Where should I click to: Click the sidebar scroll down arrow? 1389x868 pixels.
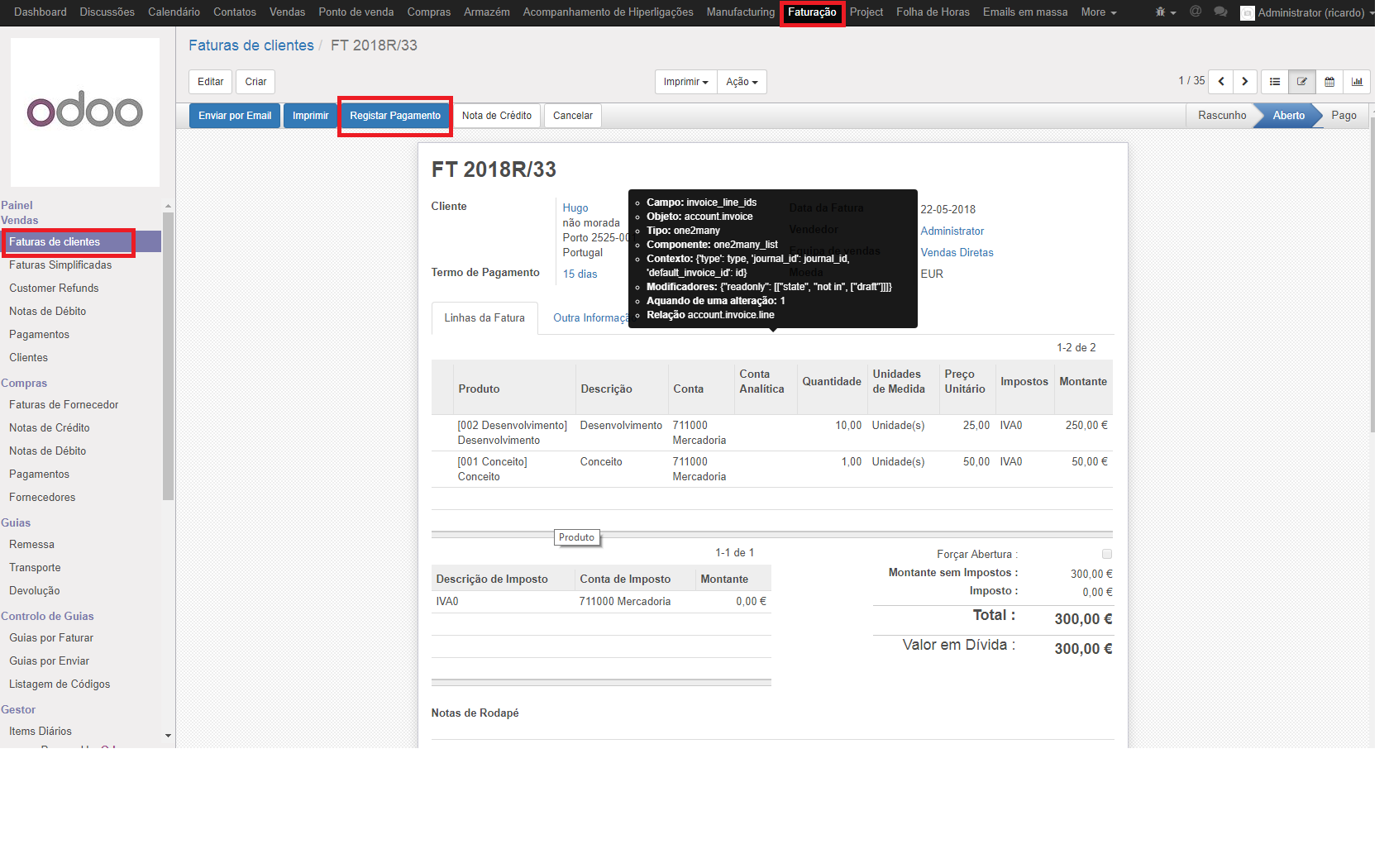(x=169, y=735)
